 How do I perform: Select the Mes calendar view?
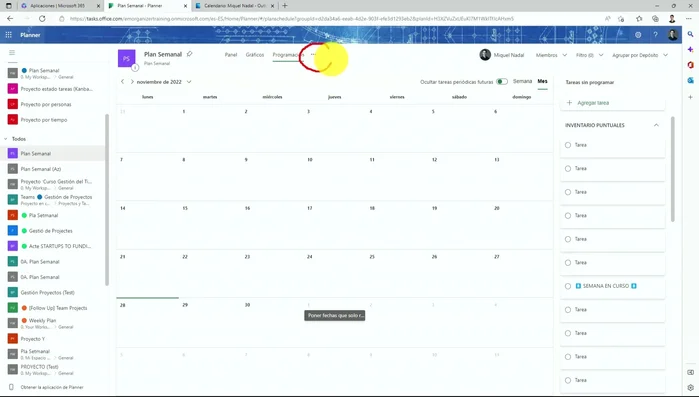[542, 81]
